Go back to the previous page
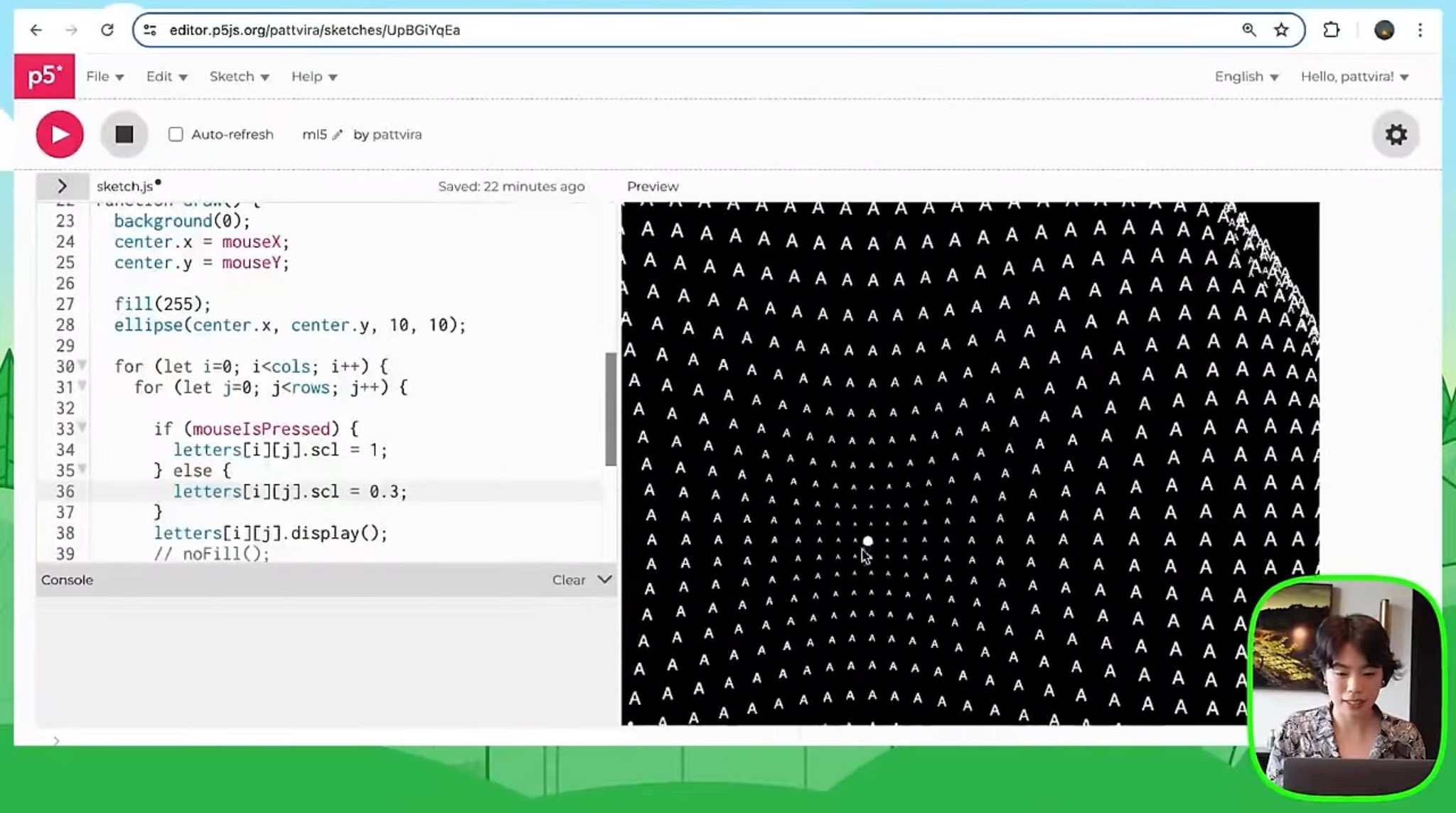 [x=36, y=30]
